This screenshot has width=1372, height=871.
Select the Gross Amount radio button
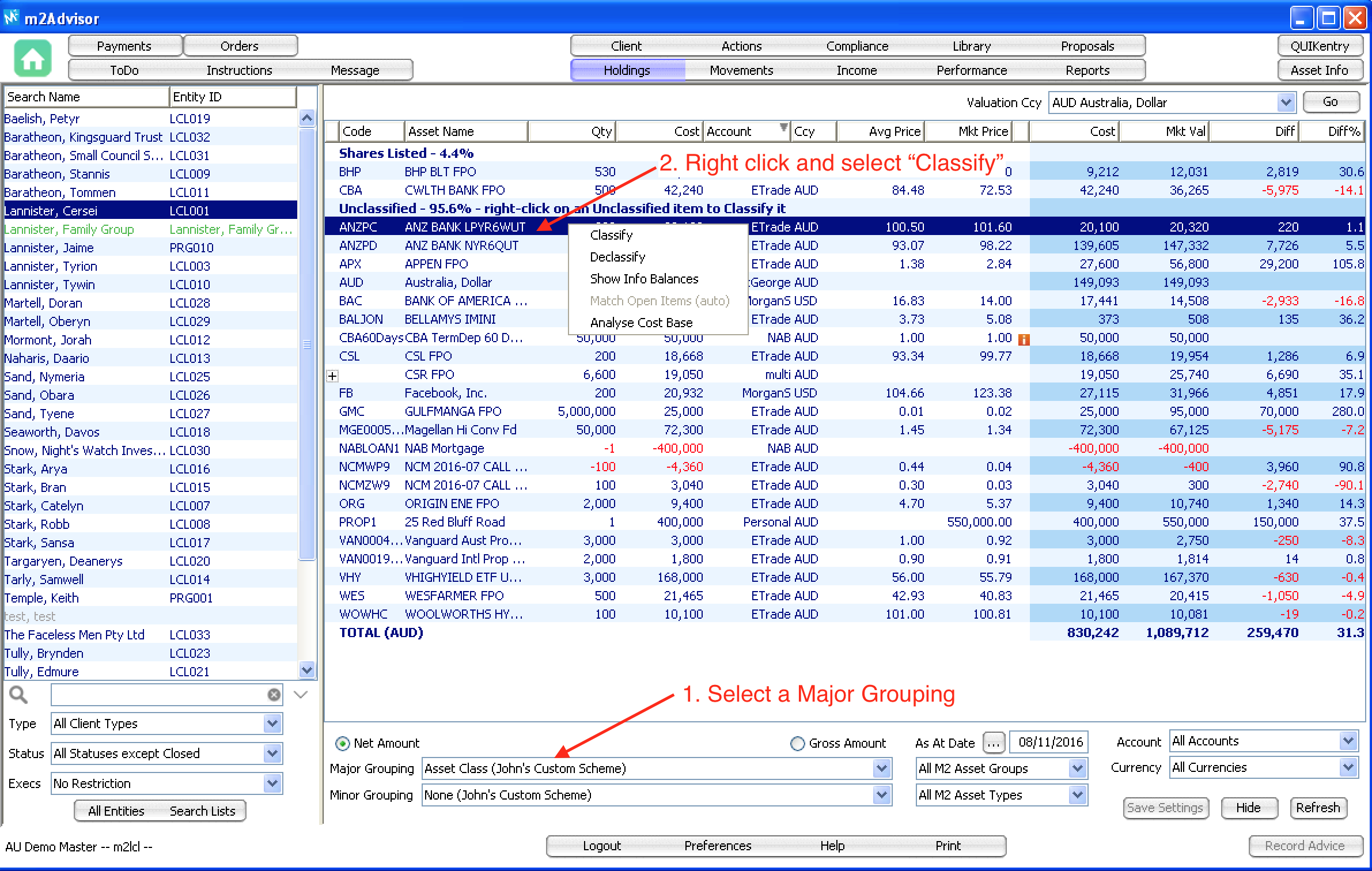[x=797, y=744]
